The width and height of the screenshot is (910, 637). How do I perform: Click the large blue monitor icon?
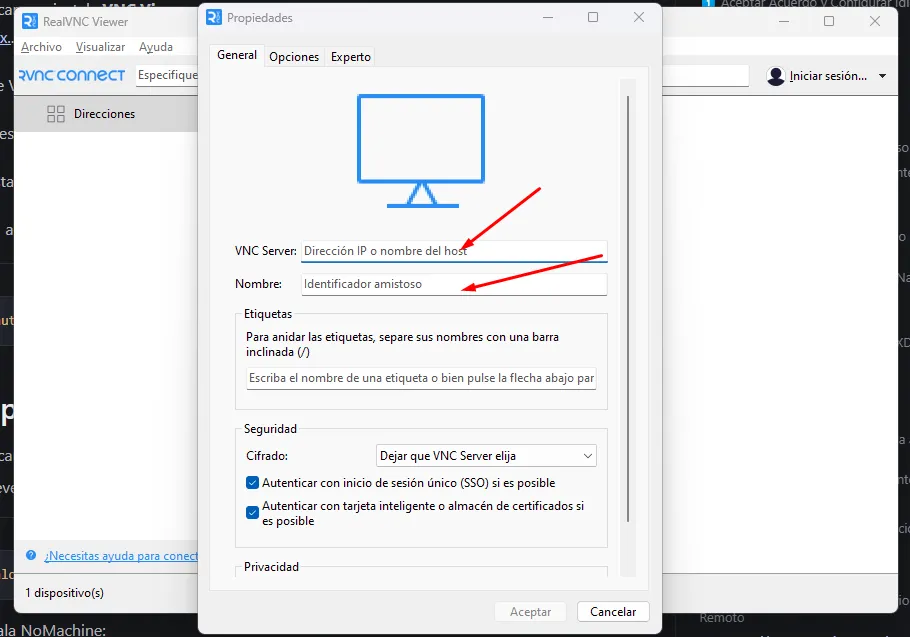point(421,150)
